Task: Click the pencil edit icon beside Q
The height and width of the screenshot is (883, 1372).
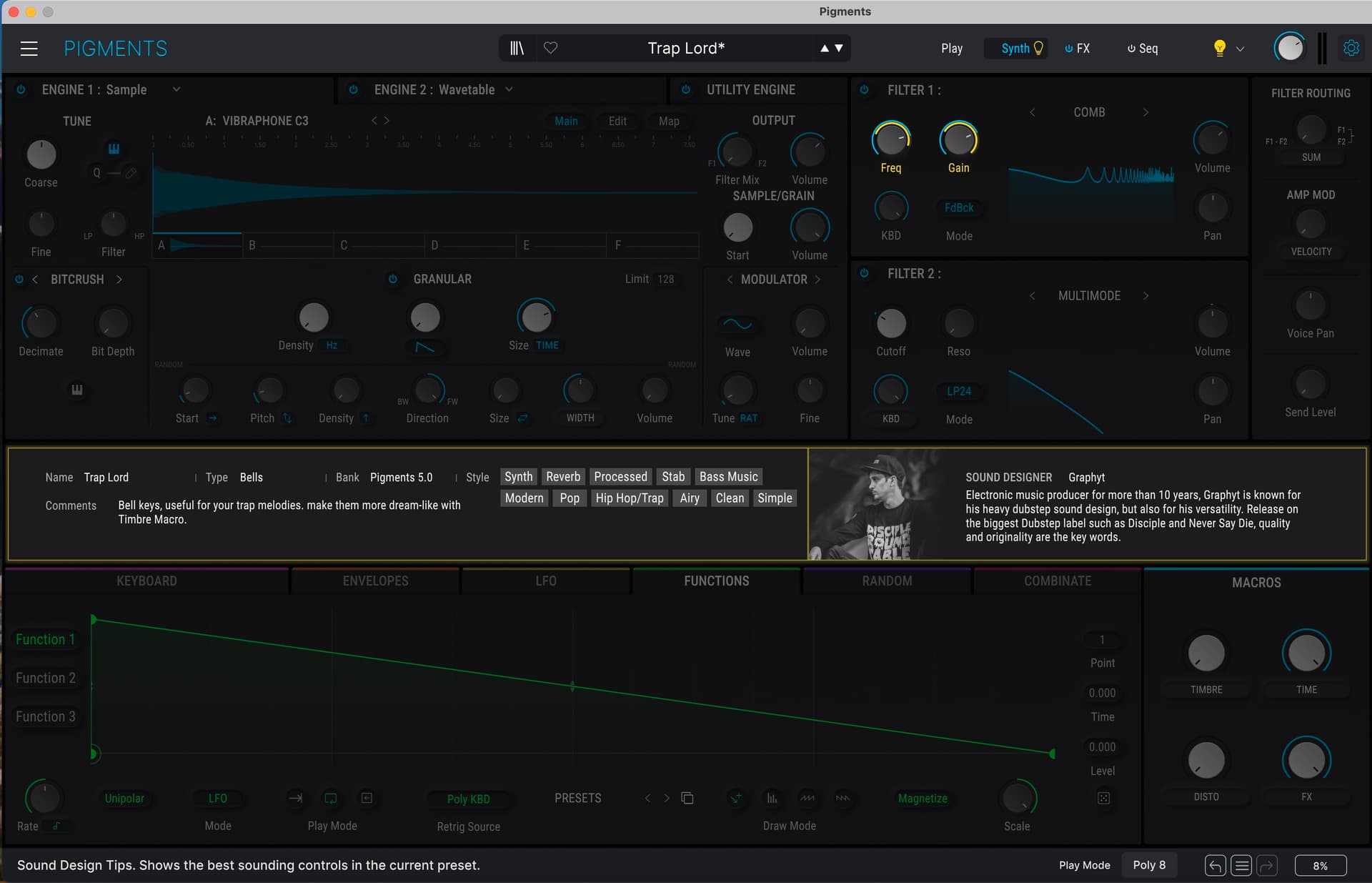Action: pos(131,173)
